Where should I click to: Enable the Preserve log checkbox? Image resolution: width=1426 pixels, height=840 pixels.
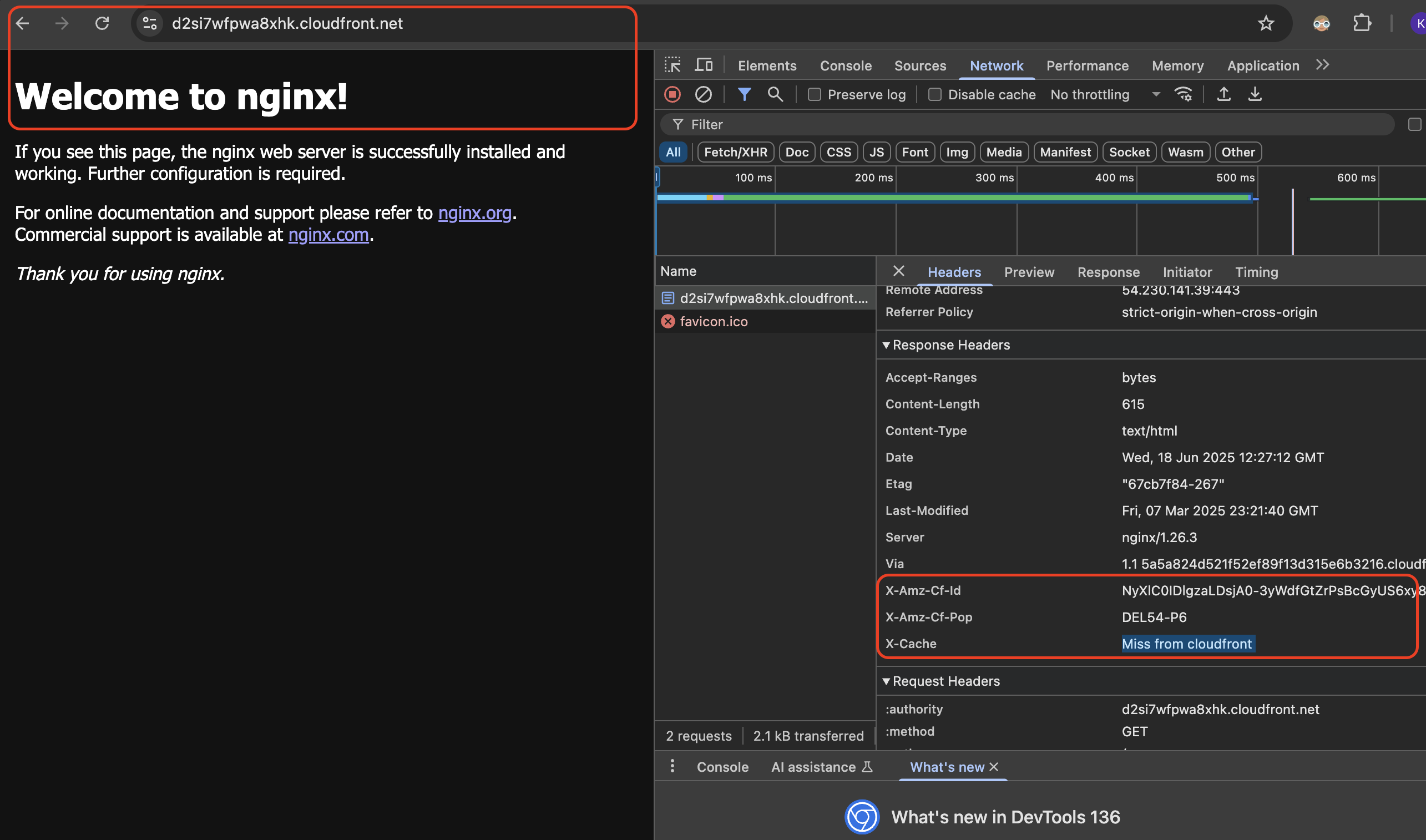pos(814,94)
